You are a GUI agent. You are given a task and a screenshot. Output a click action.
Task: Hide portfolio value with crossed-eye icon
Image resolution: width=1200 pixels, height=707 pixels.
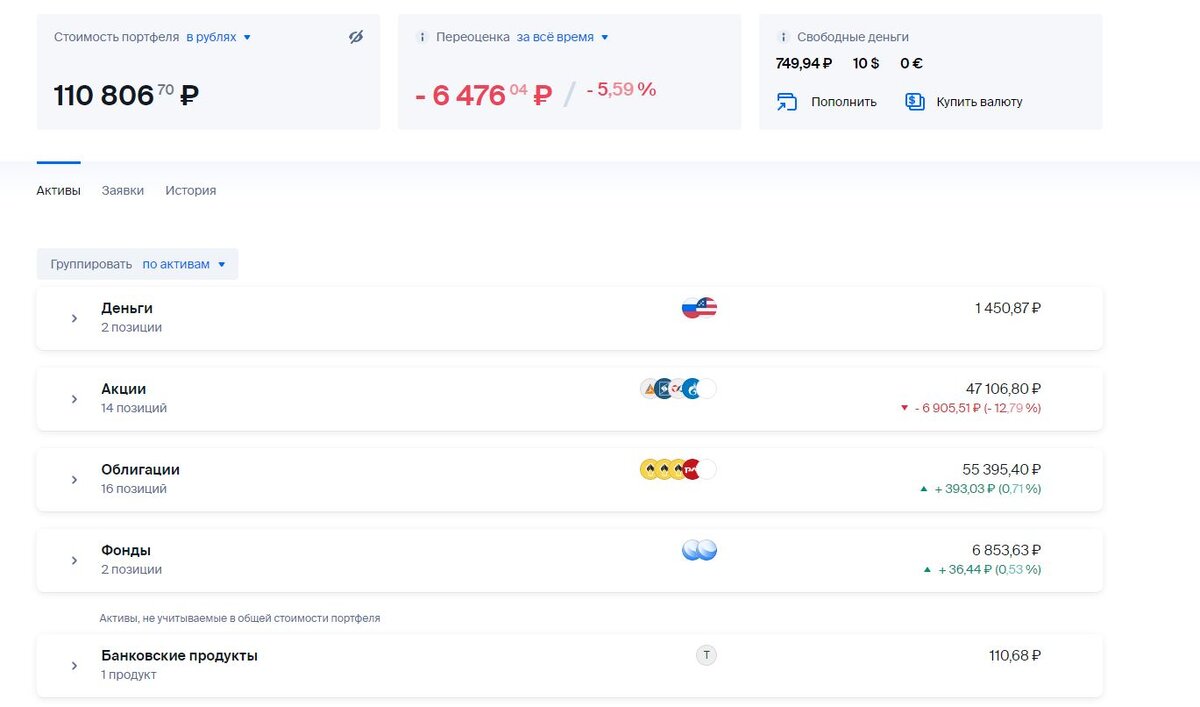point(356,37)
